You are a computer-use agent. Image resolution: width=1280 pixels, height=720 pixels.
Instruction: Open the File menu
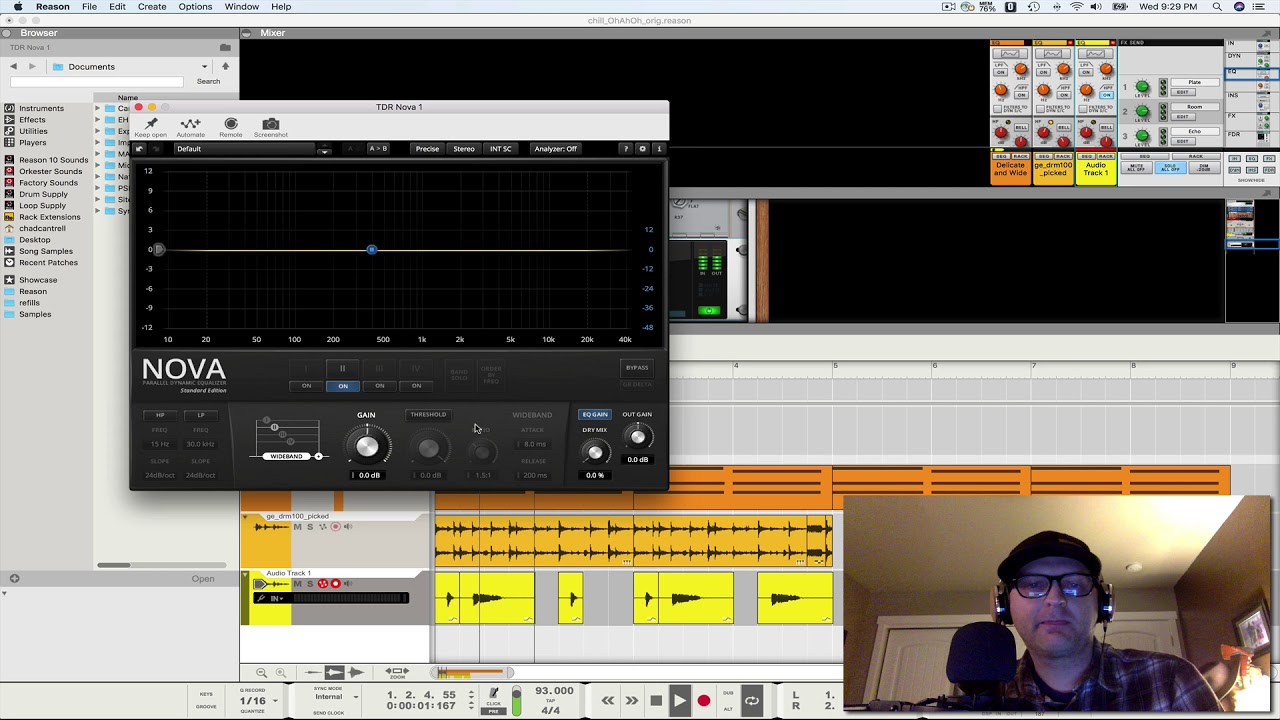tap(89, 7)
